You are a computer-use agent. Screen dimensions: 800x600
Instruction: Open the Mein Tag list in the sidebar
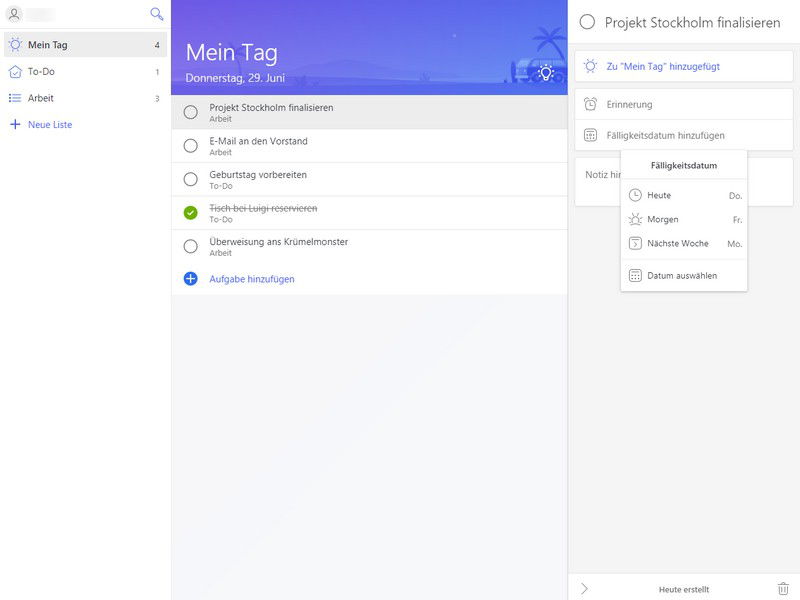(85, 44)
